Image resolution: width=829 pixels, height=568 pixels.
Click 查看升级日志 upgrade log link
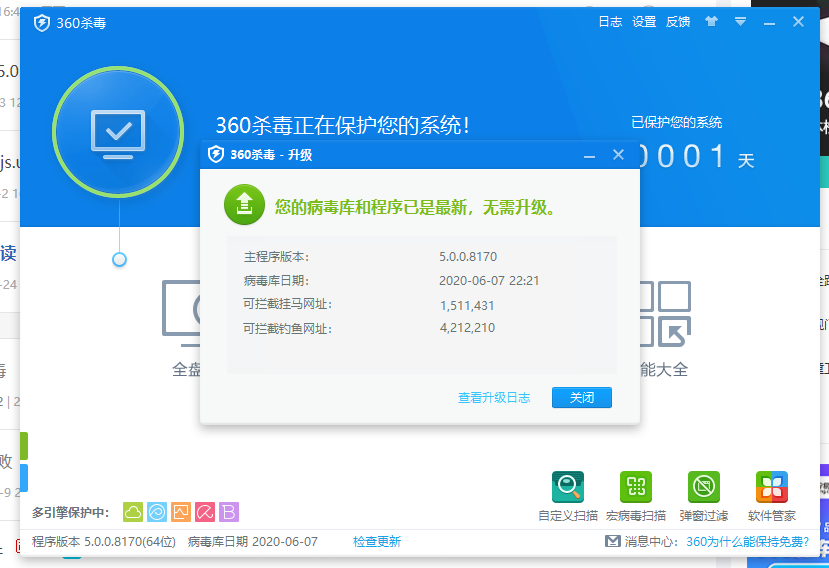pos(494,398)
